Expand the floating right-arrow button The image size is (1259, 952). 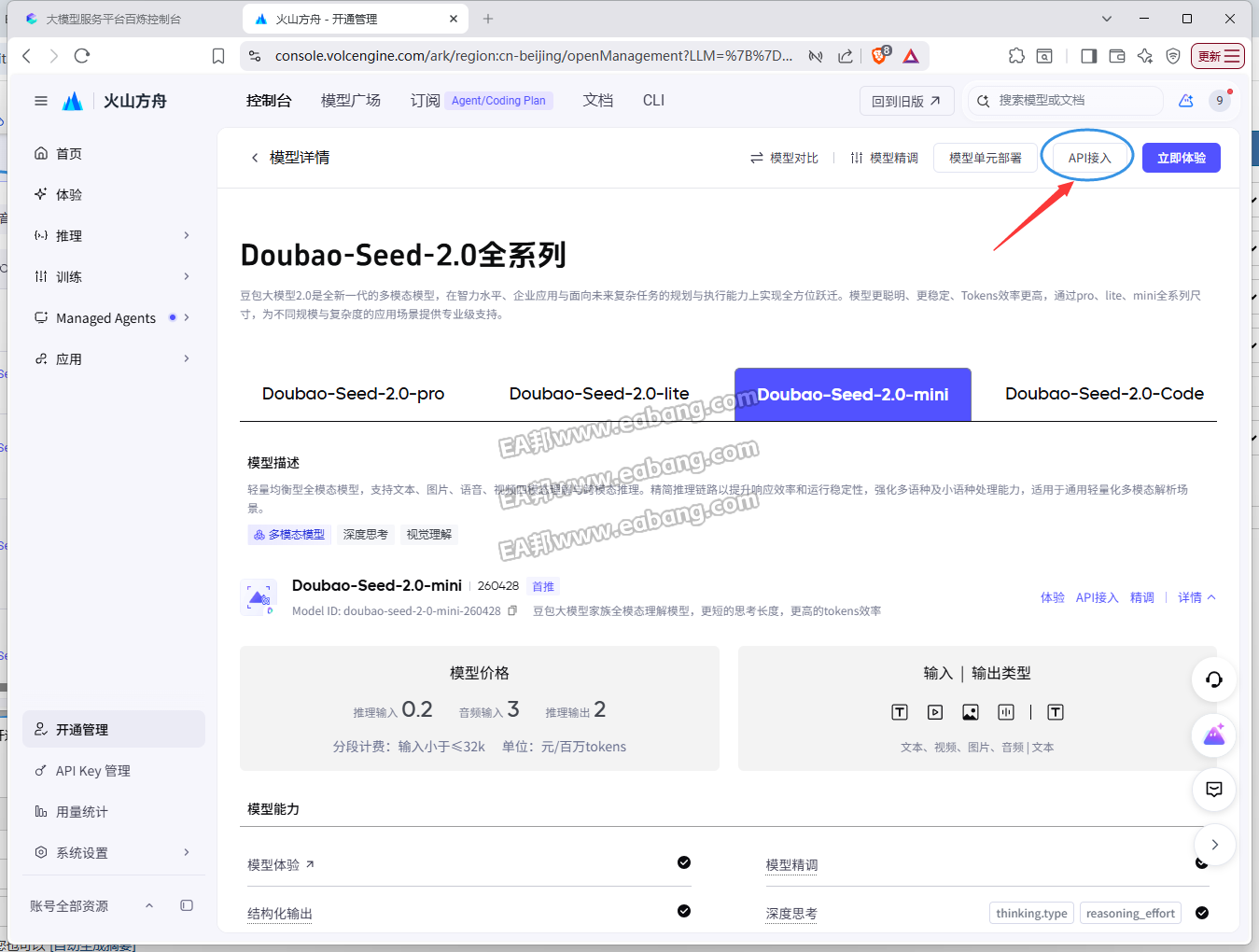pos(1214,845)
